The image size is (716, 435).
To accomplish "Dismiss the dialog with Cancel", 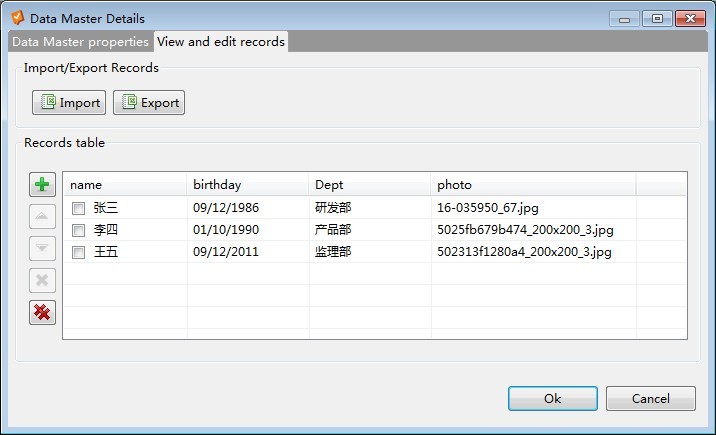I will [x=650, y=398].
